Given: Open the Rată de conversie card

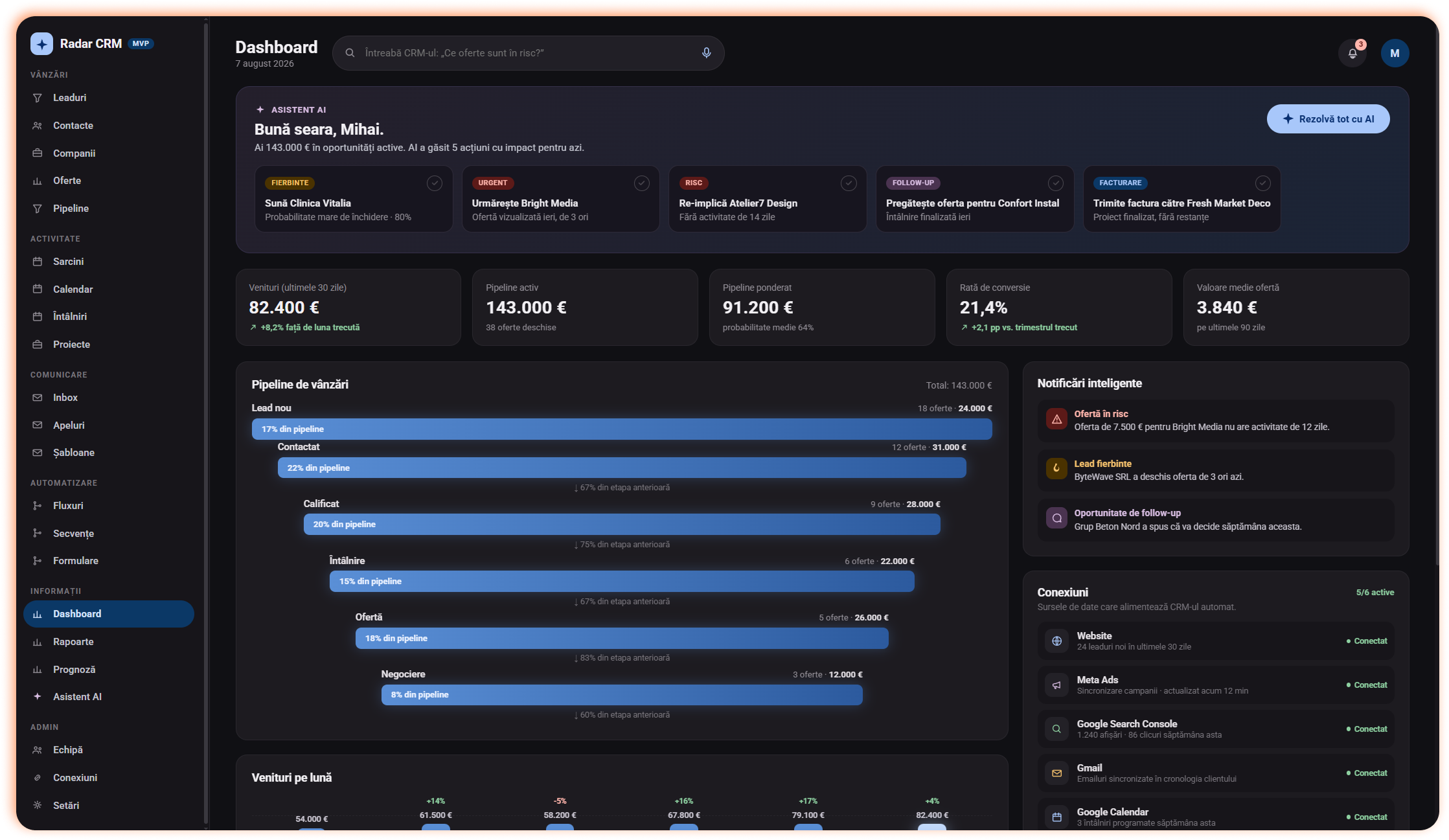Looking at the screenshot, I should point(1059,308).
